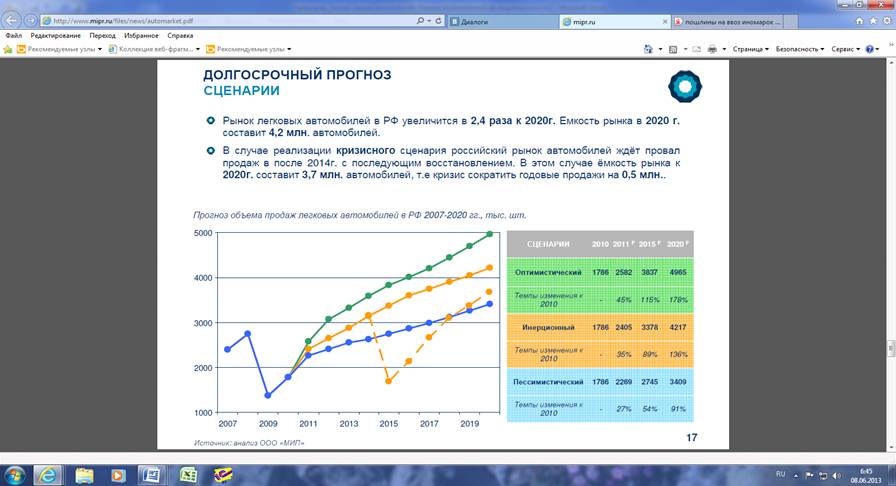Switch to the Диалоги tab

503,22
